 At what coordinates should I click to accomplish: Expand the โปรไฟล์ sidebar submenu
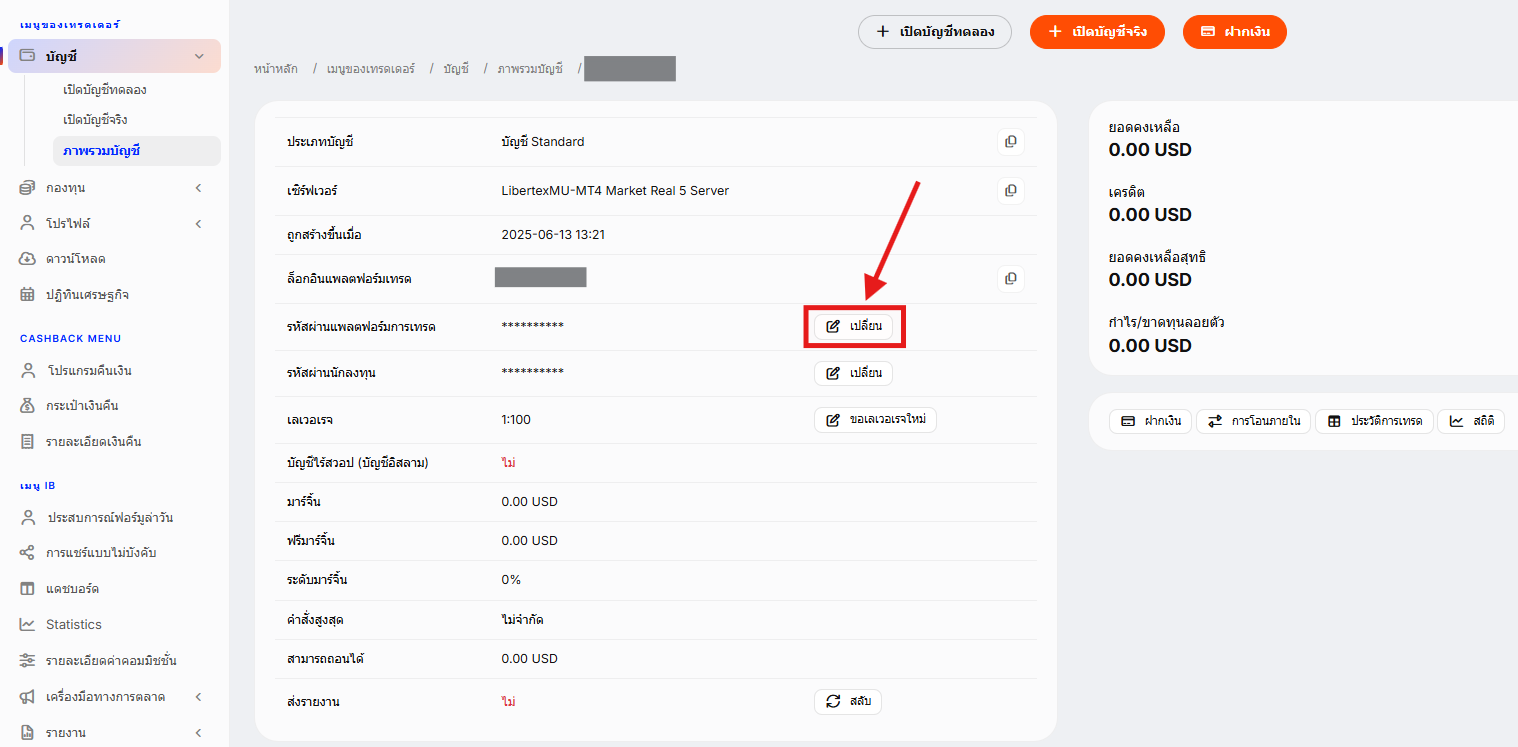199,223
